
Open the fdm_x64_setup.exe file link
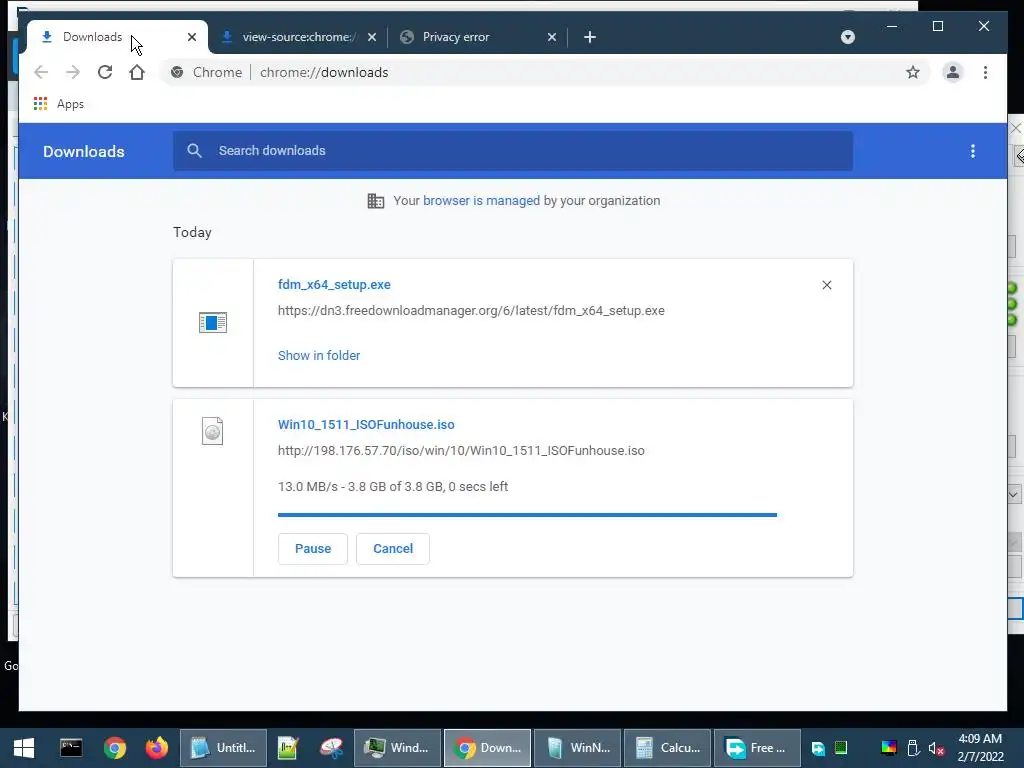[x=334, y=285]
